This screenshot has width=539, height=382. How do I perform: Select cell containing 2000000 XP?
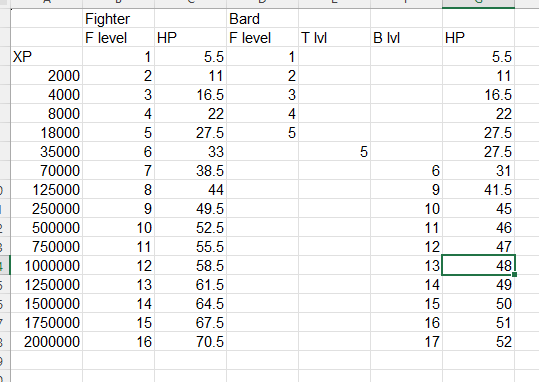point(46,341)
